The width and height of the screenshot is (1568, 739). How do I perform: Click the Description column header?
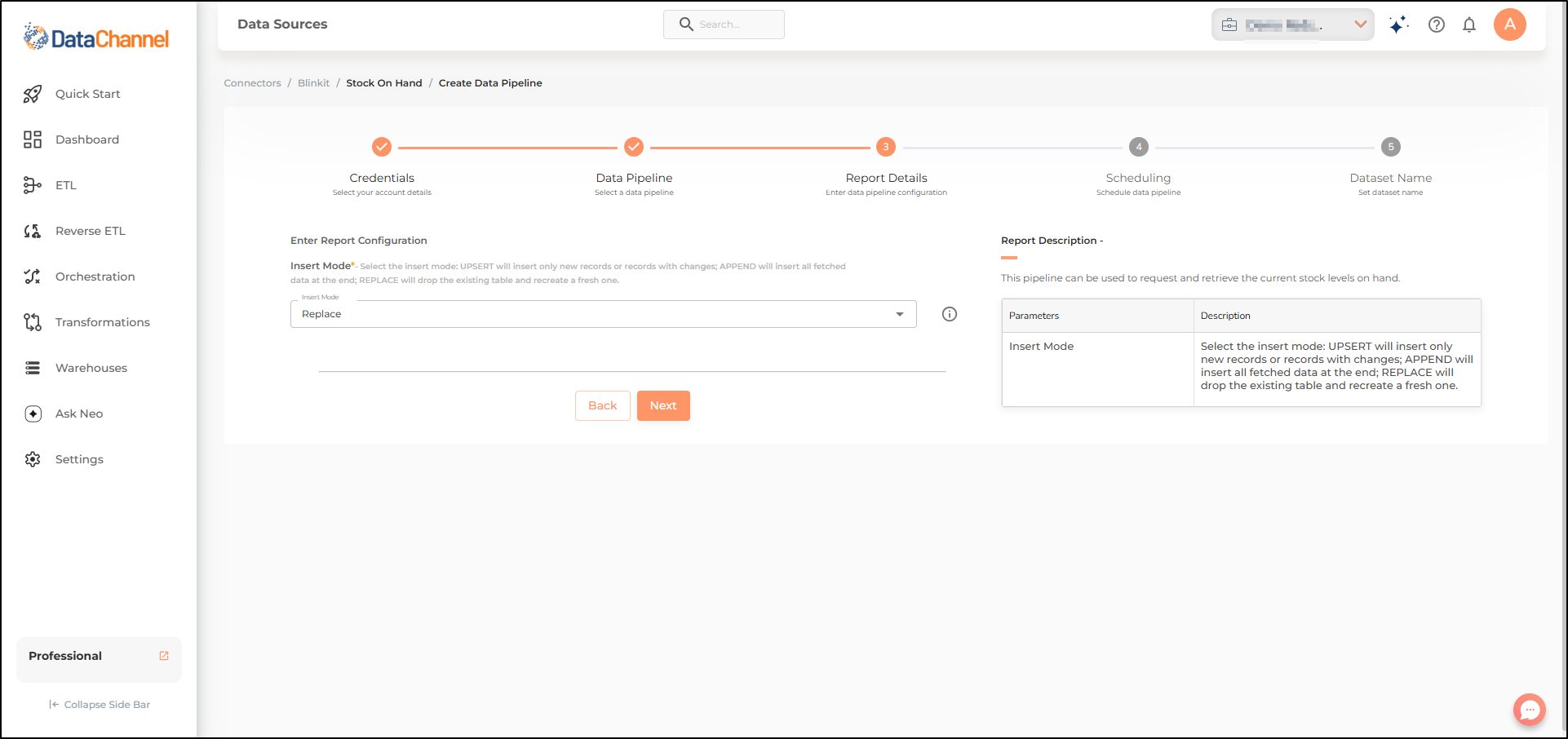click(x=1337, y=316)
